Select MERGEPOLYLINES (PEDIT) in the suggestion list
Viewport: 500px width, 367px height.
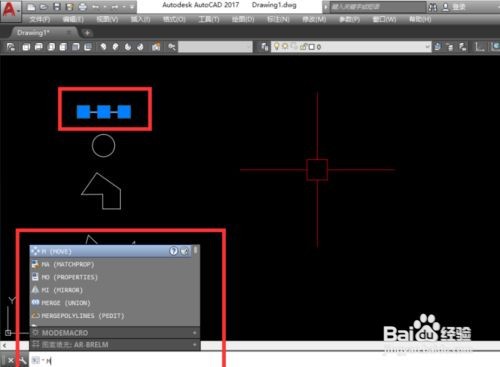(x=111, y=315)
